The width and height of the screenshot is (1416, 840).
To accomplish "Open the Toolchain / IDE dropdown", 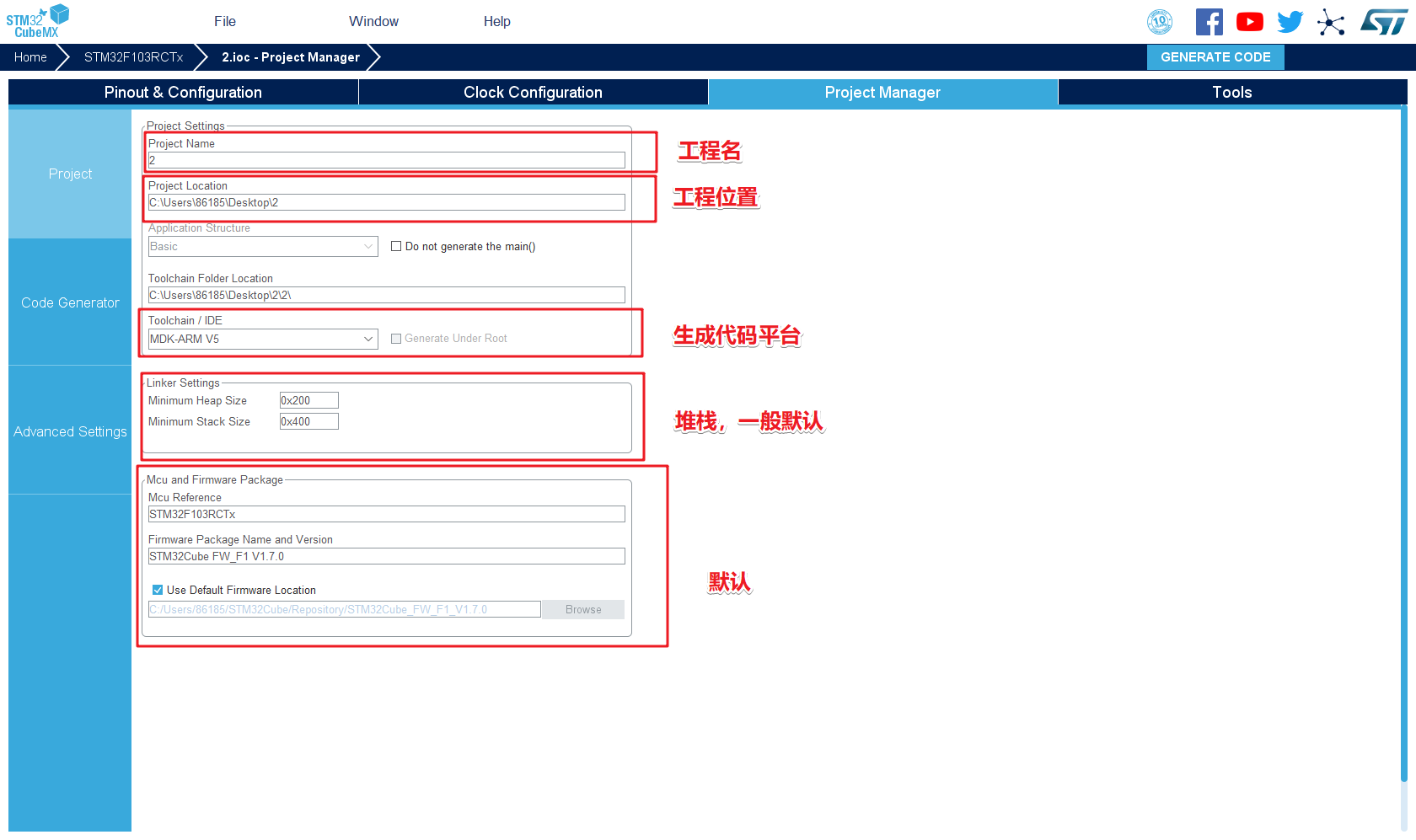I will point(263,340).
